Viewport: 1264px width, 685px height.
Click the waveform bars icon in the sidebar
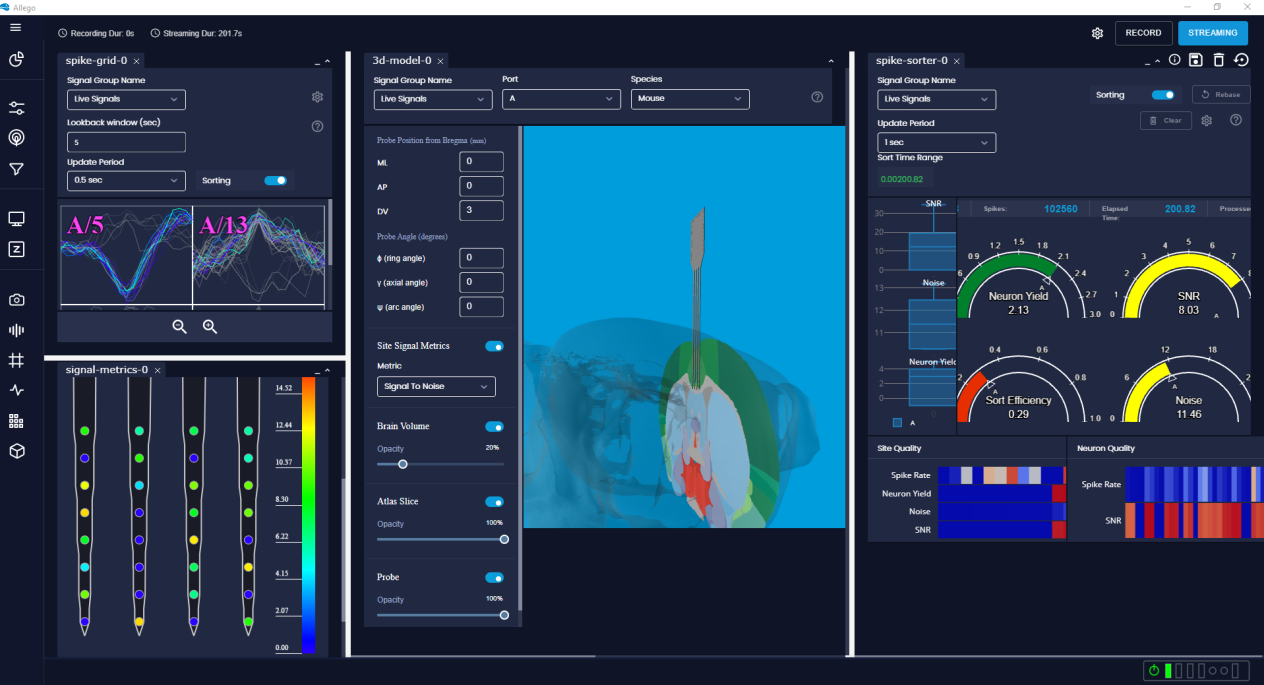coord(16,330)
